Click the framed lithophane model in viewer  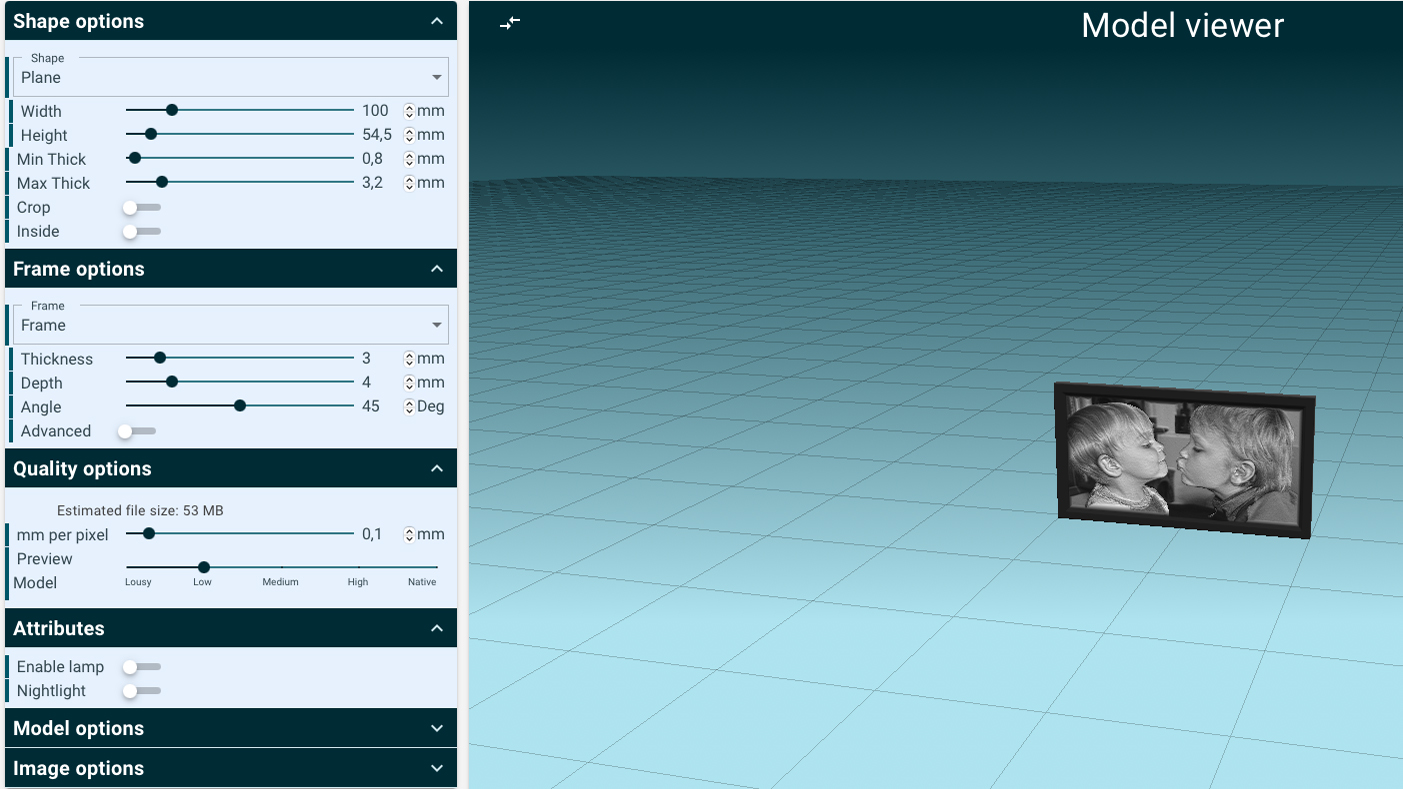[1184, 460]
